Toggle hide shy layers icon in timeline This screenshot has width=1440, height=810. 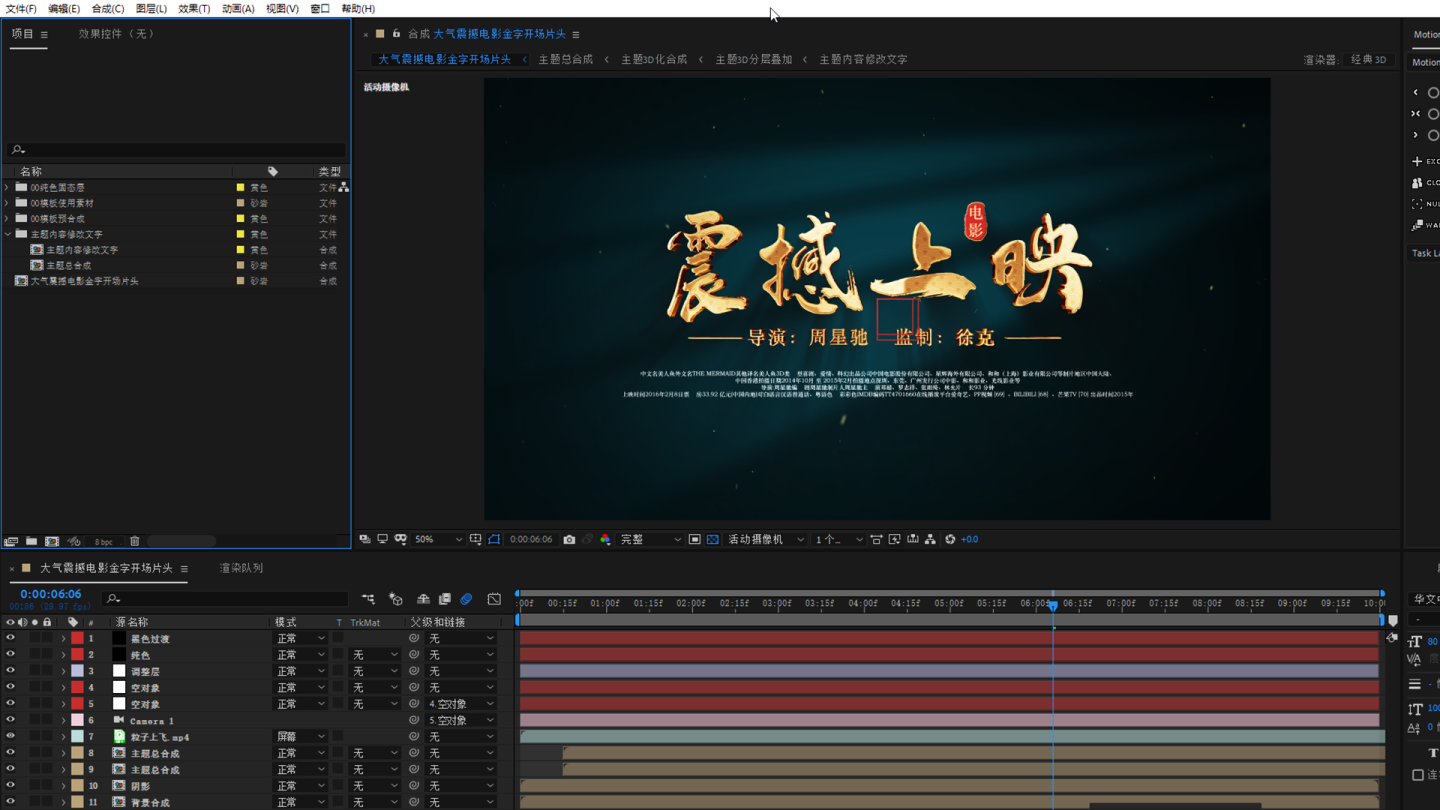(423, 599)
